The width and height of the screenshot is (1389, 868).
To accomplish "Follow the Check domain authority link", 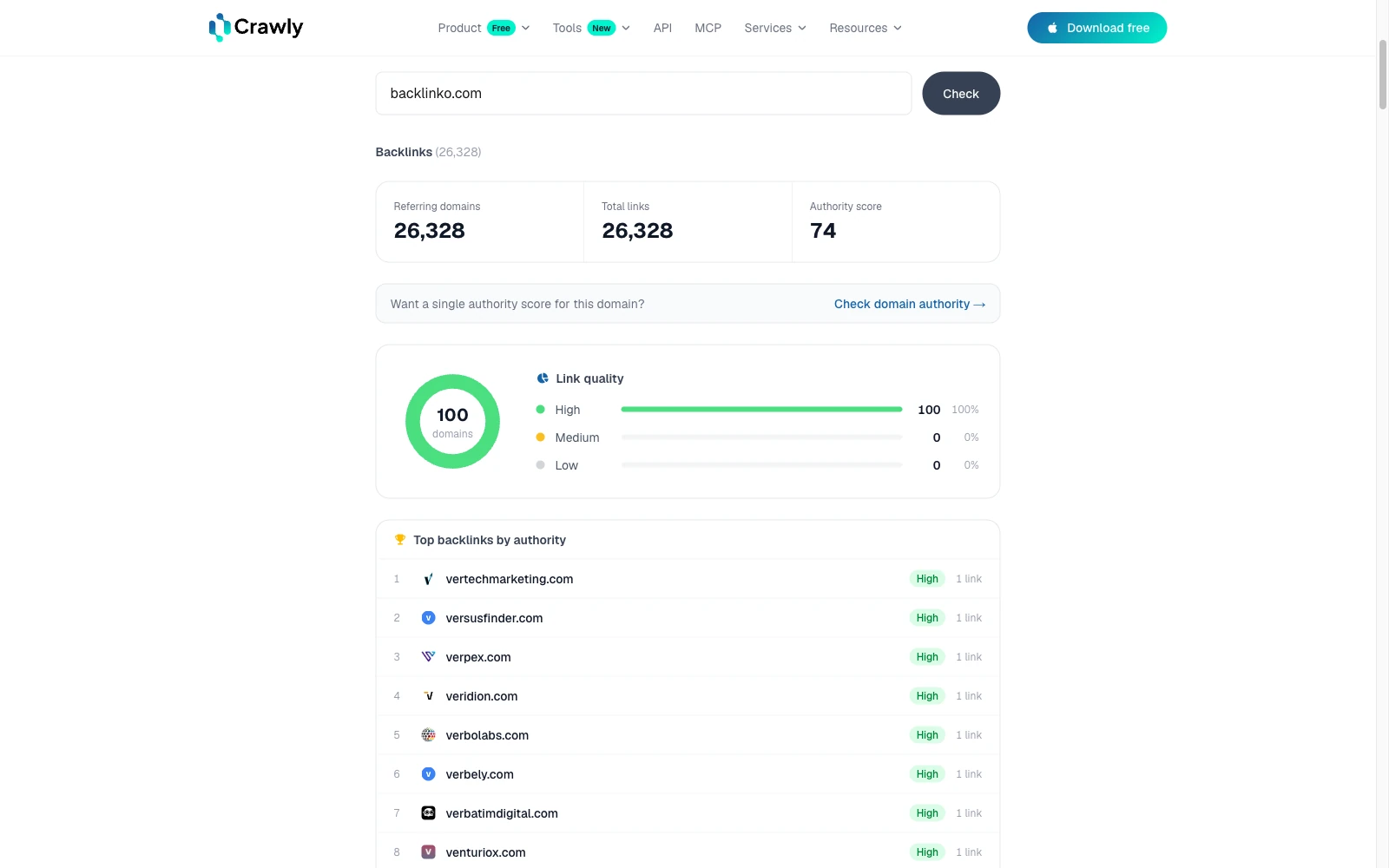I will 910,304.
